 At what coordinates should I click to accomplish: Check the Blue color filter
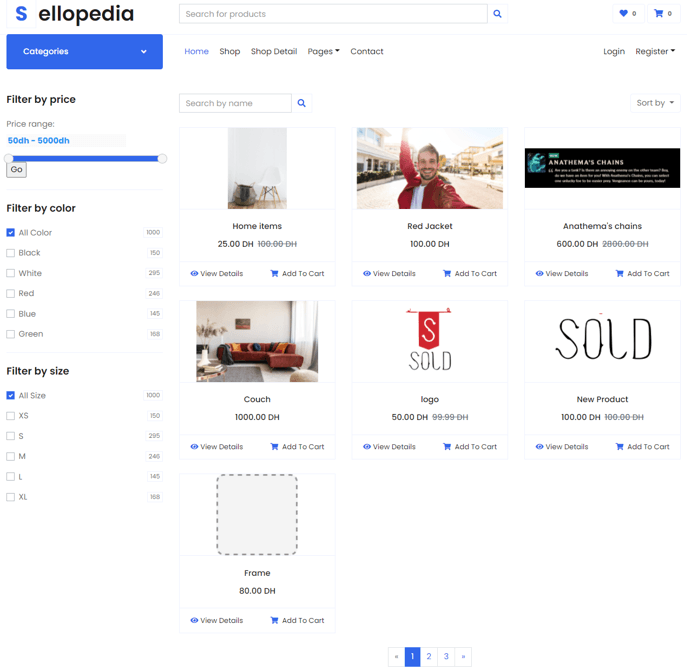pyautogui.click(x=11, y=314)
